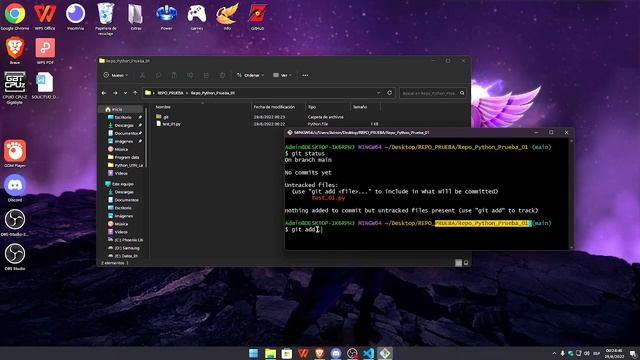
Task: Expand the address bar history dropdown
Action: (378, 93)
